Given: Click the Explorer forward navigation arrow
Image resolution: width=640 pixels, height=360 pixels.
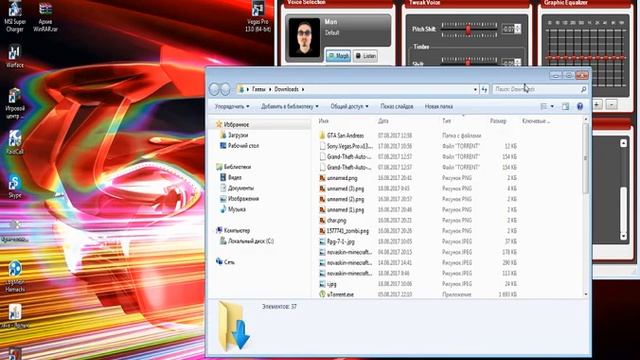Looking at the screenshot, I should pos(225,89).
